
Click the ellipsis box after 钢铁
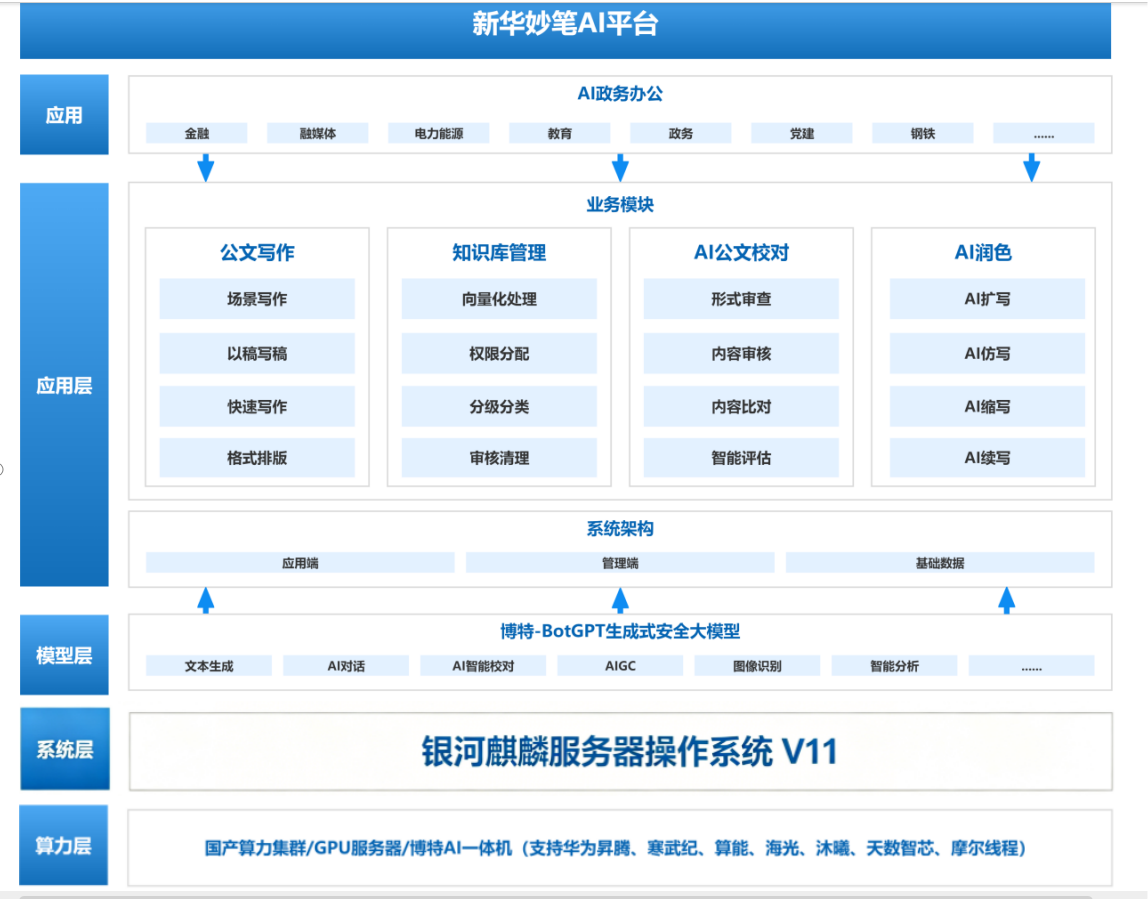pyautogui.click(x=1044, y=133)
